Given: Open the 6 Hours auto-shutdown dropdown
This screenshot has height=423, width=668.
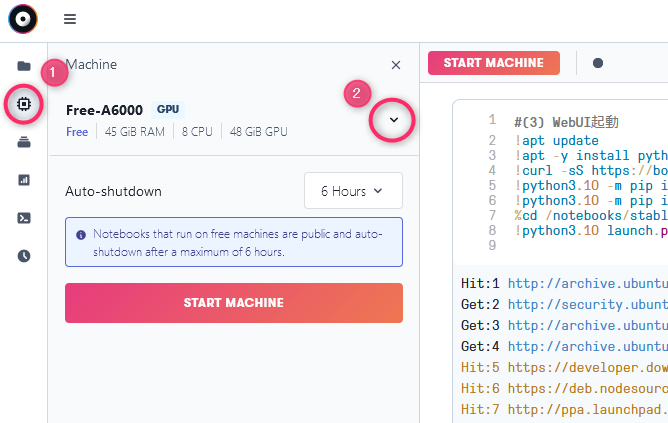Looking at the screenshot, I should (x=353, y=191).
